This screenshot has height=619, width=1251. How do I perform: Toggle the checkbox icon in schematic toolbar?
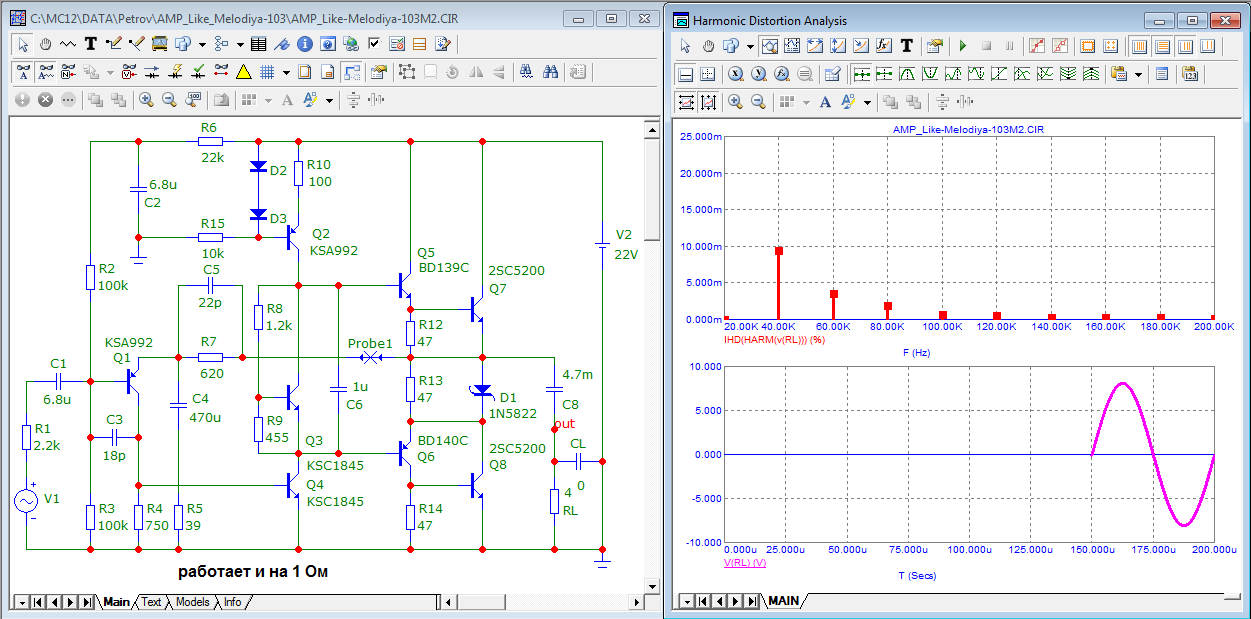click(x=374, y=44)
